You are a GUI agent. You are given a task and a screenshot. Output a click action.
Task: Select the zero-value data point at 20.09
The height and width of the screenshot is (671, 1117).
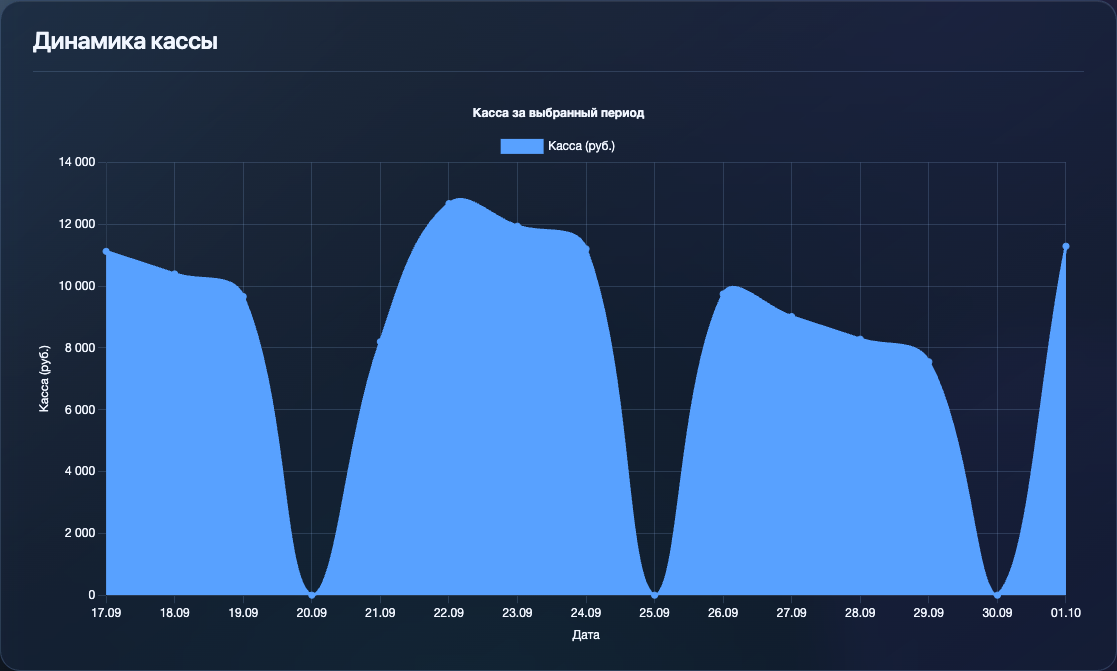pos(311,595)
